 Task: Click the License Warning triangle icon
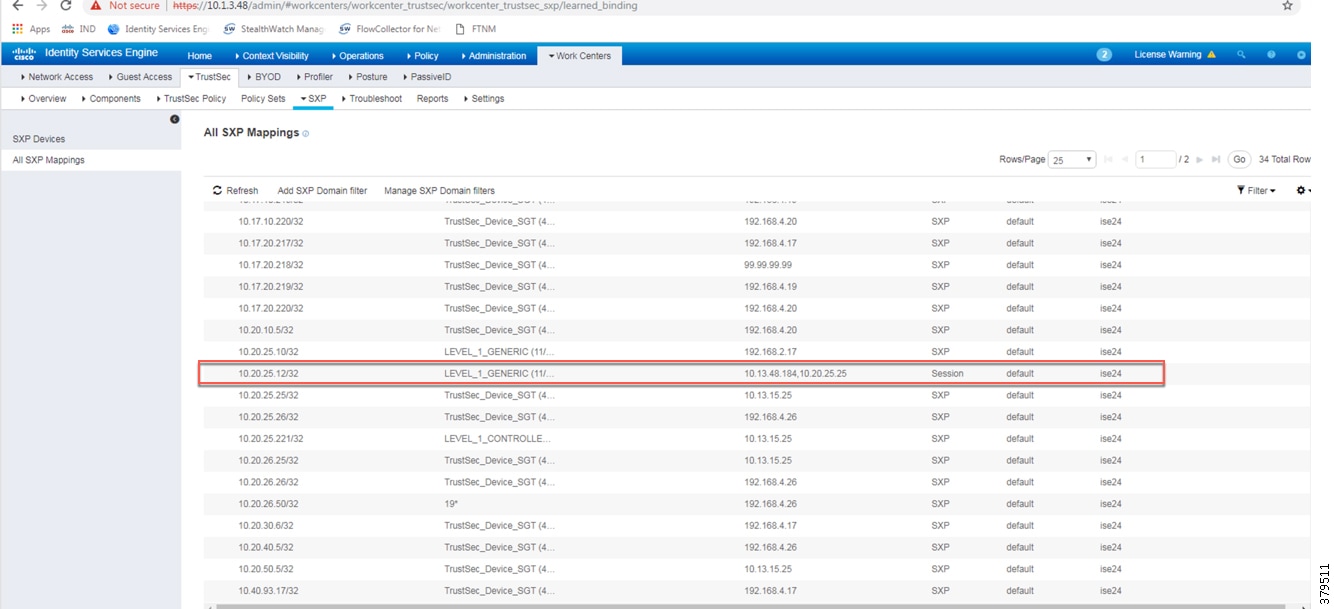point(1212,55)
